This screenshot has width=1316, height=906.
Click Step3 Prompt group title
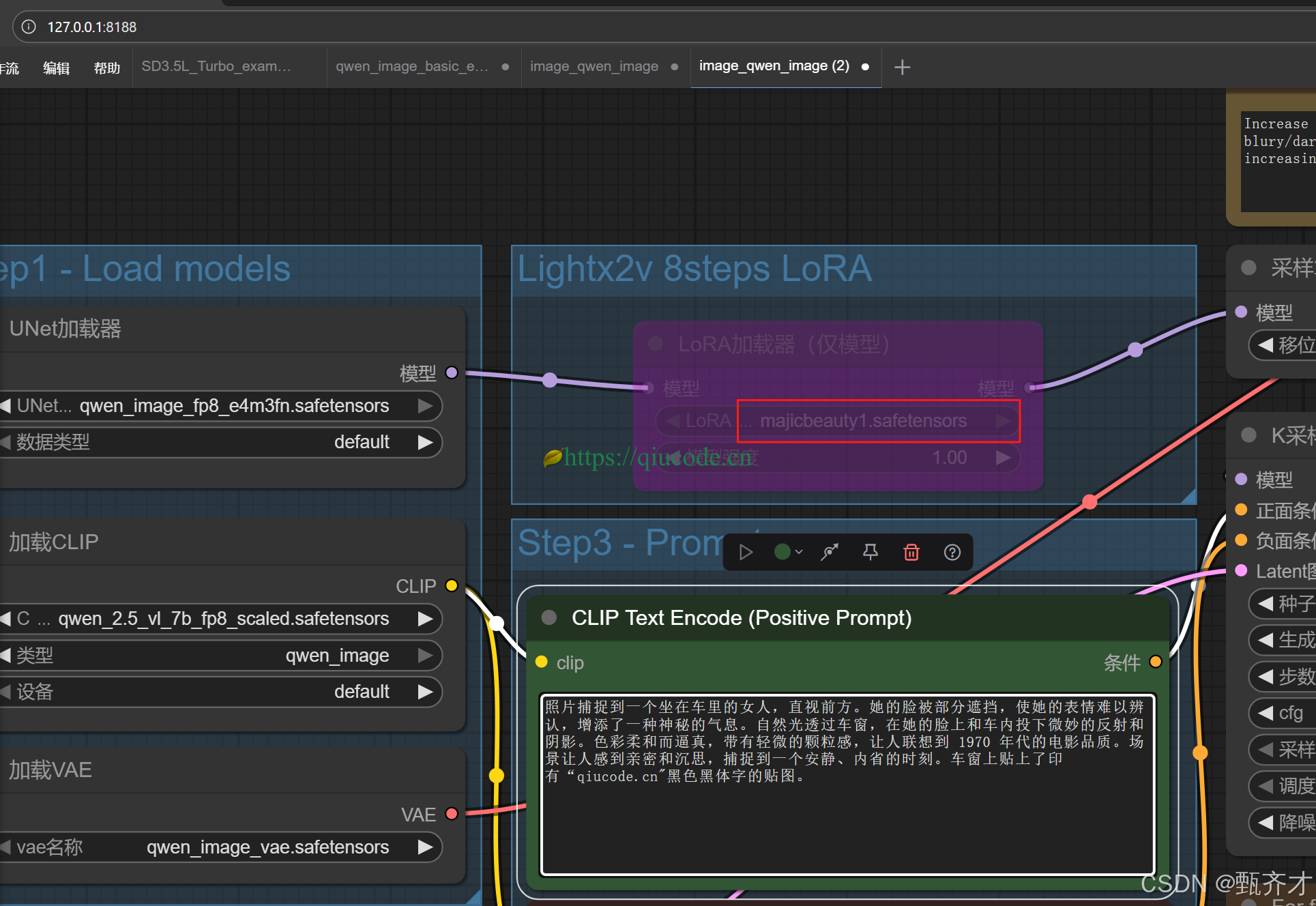pos(620,543)
